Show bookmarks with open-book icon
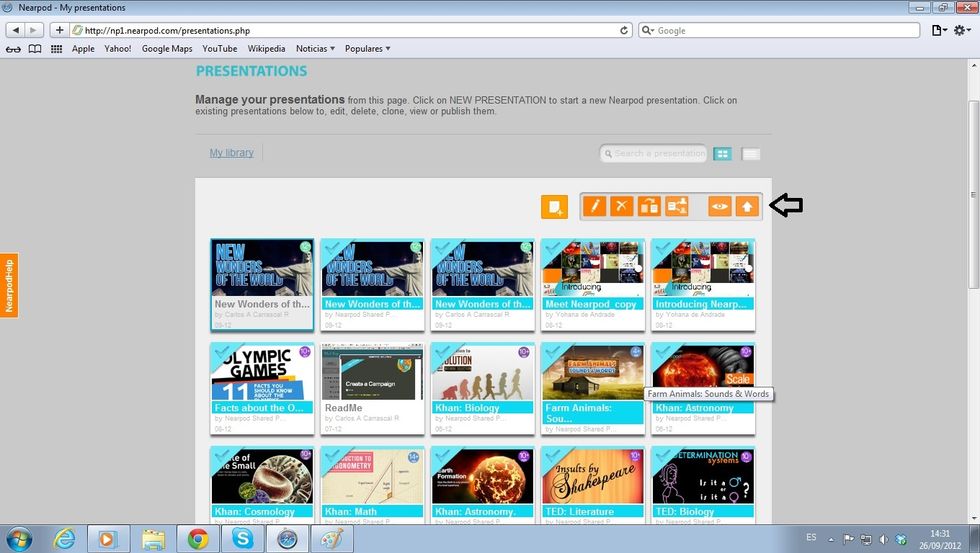The image size is (980, 553). pos(35,49)
